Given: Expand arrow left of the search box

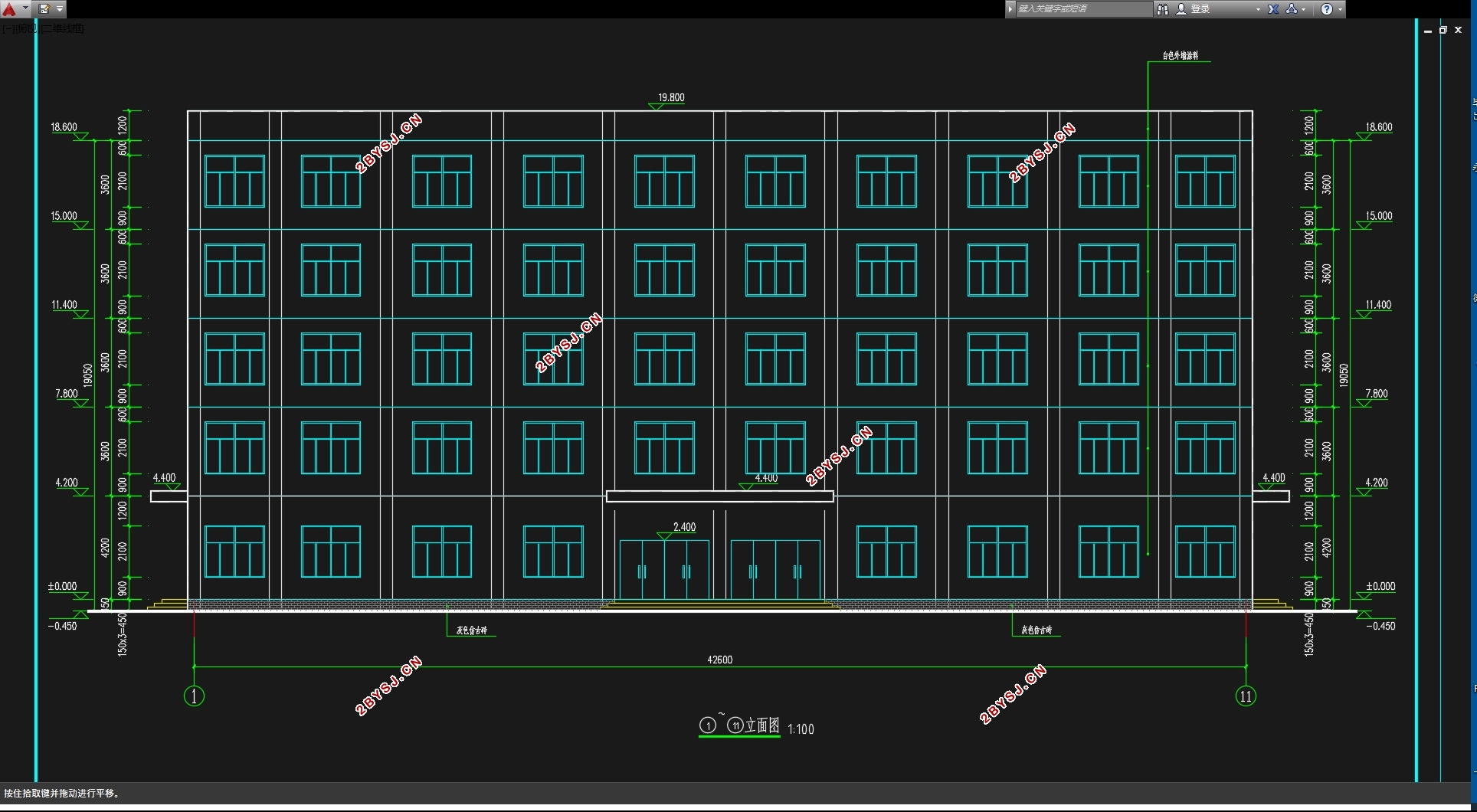Looking at the screenshot, I should click(1010, 9).
